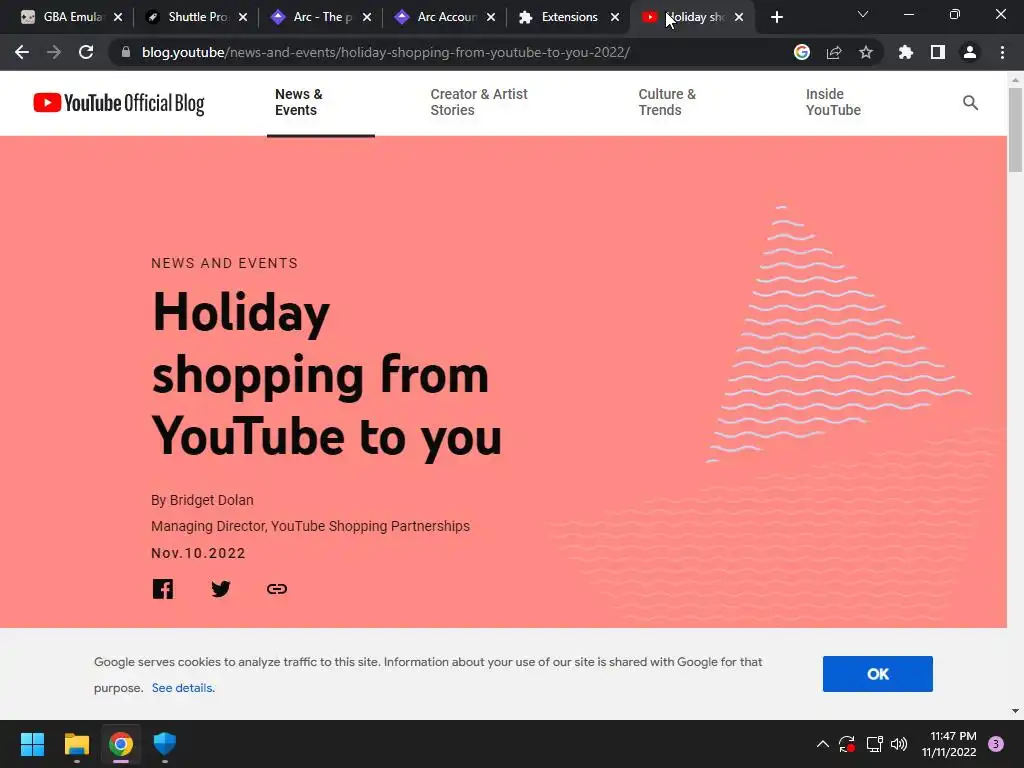Image resolution: width=1024 pixels, height=768 pixels.
Task: Click the author name Bridget Dolan
Action: coord(211,500)
